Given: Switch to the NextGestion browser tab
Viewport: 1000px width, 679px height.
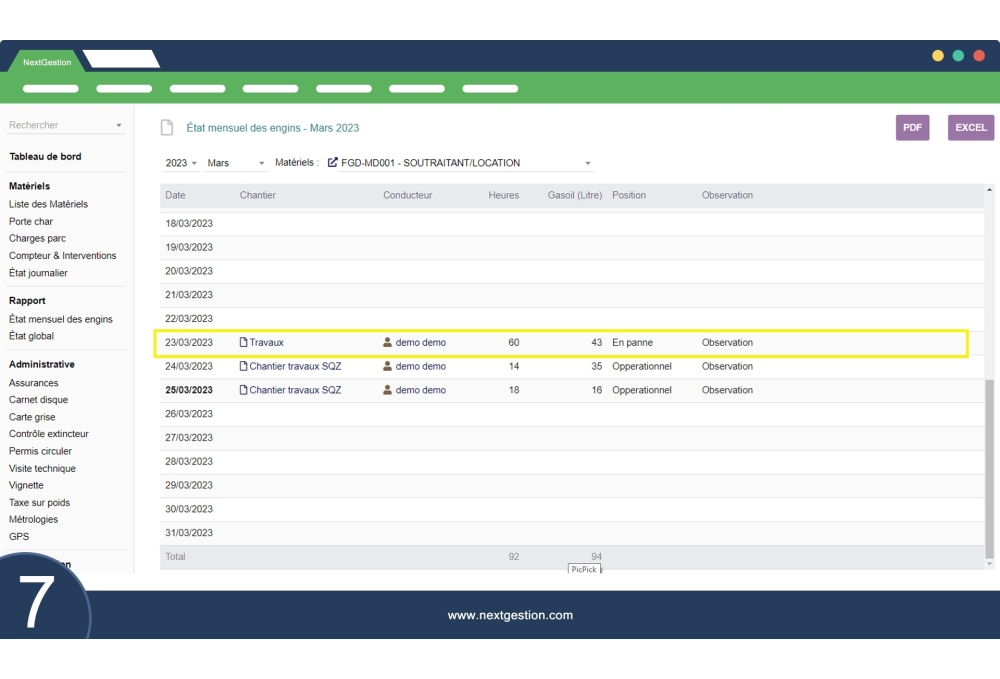Looking at the screenshot, I should (x=47, y=62).
